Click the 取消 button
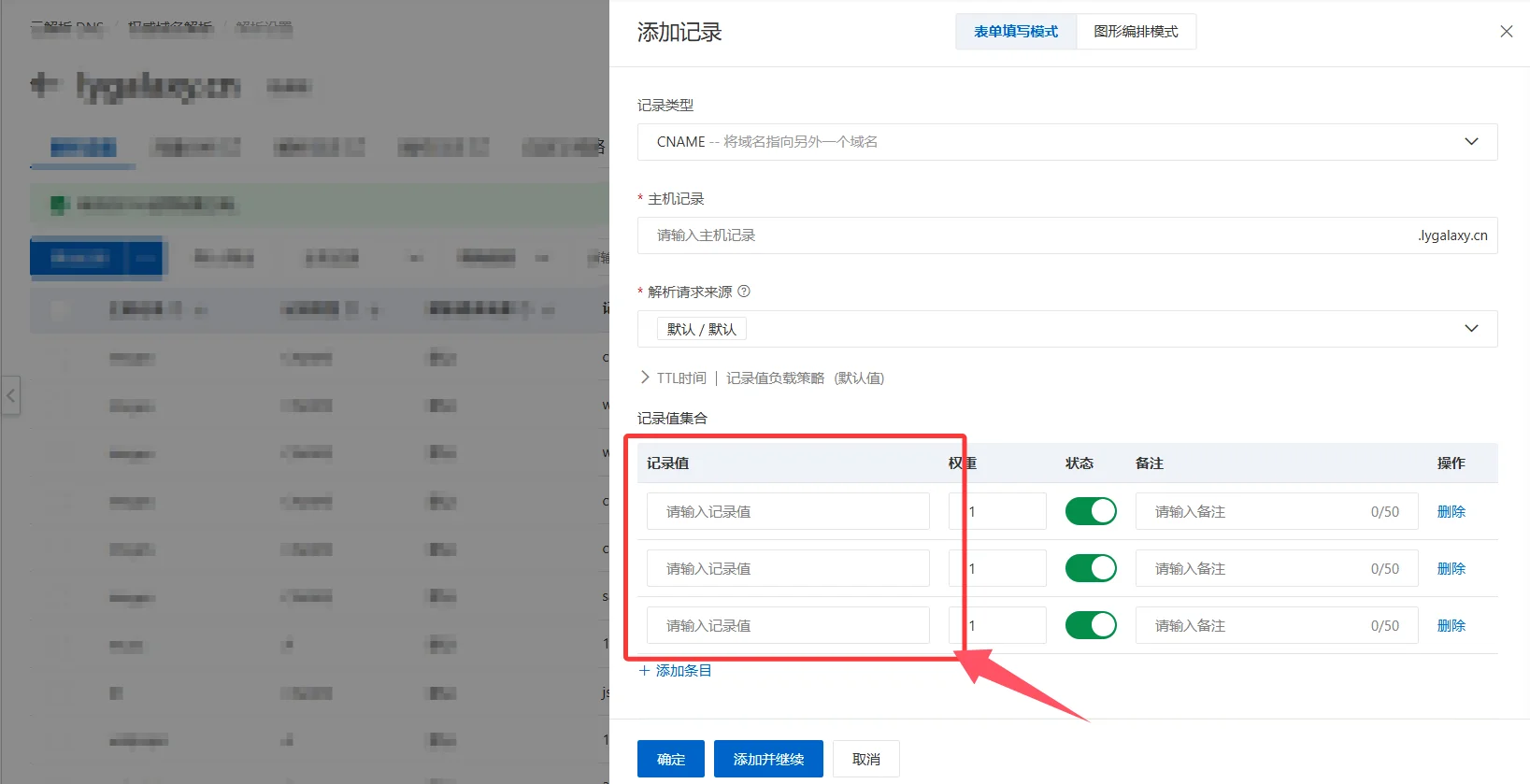 point(866,759)
